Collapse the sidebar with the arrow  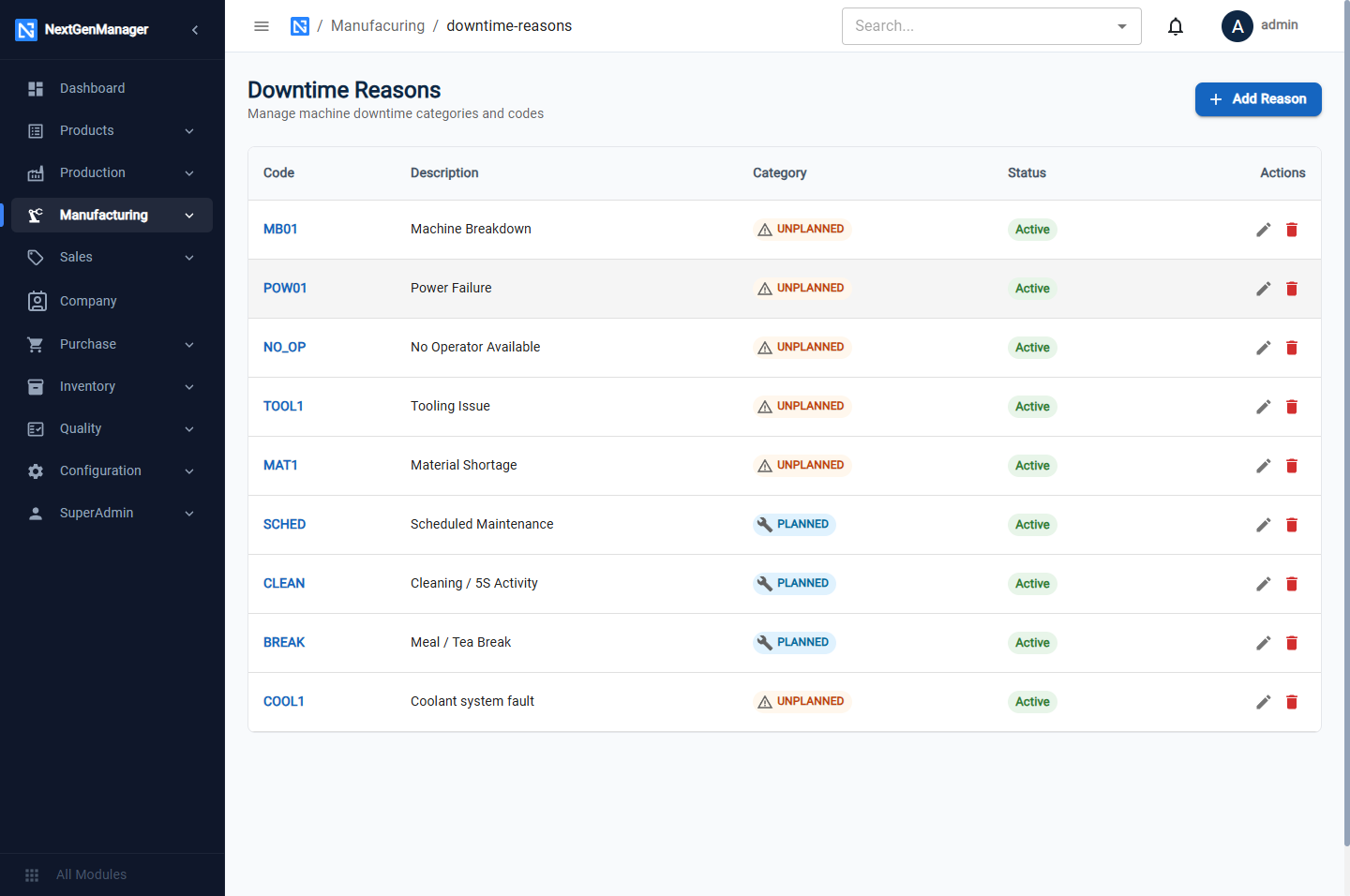195,30
